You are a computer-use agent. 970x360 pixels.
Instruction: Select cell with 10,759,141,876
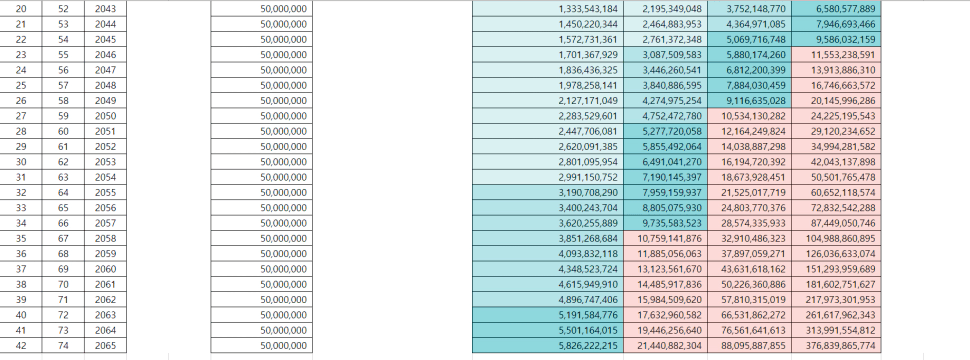pos(666,238)
